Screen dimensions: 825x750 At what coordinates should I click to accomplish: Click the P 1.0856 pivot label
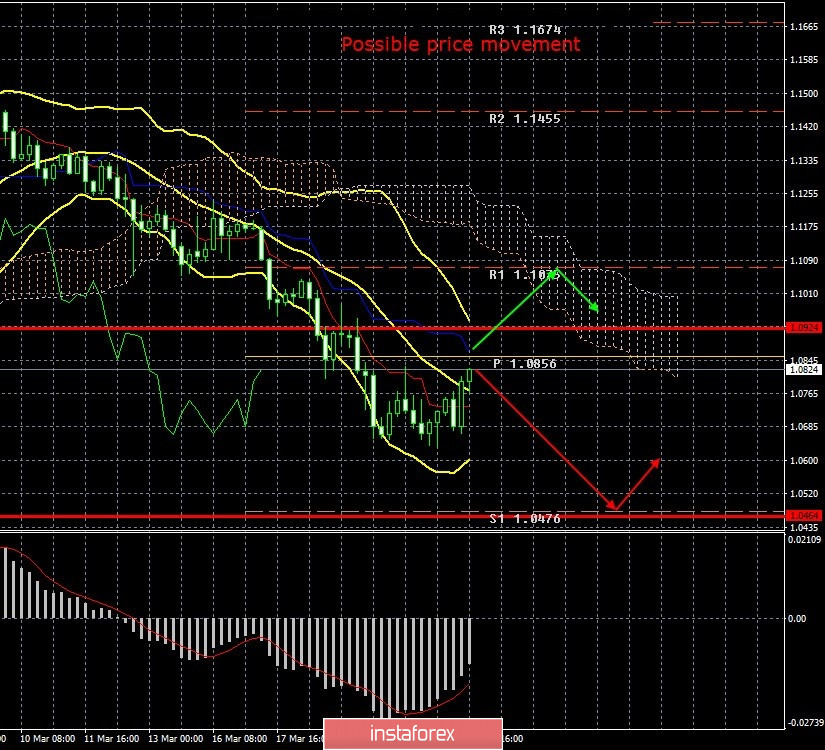pos(525,363)
